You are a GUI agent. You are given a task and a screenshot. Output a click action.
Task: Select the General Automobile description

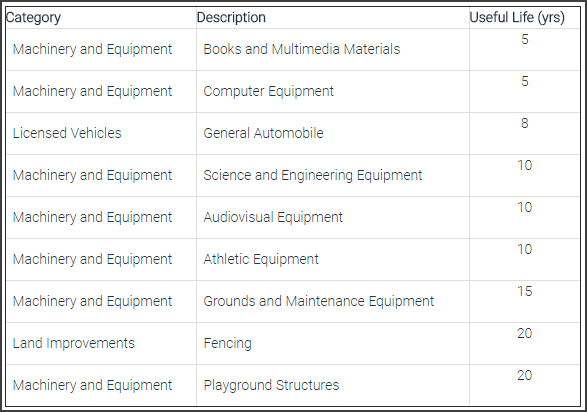[x=263, y=133]
